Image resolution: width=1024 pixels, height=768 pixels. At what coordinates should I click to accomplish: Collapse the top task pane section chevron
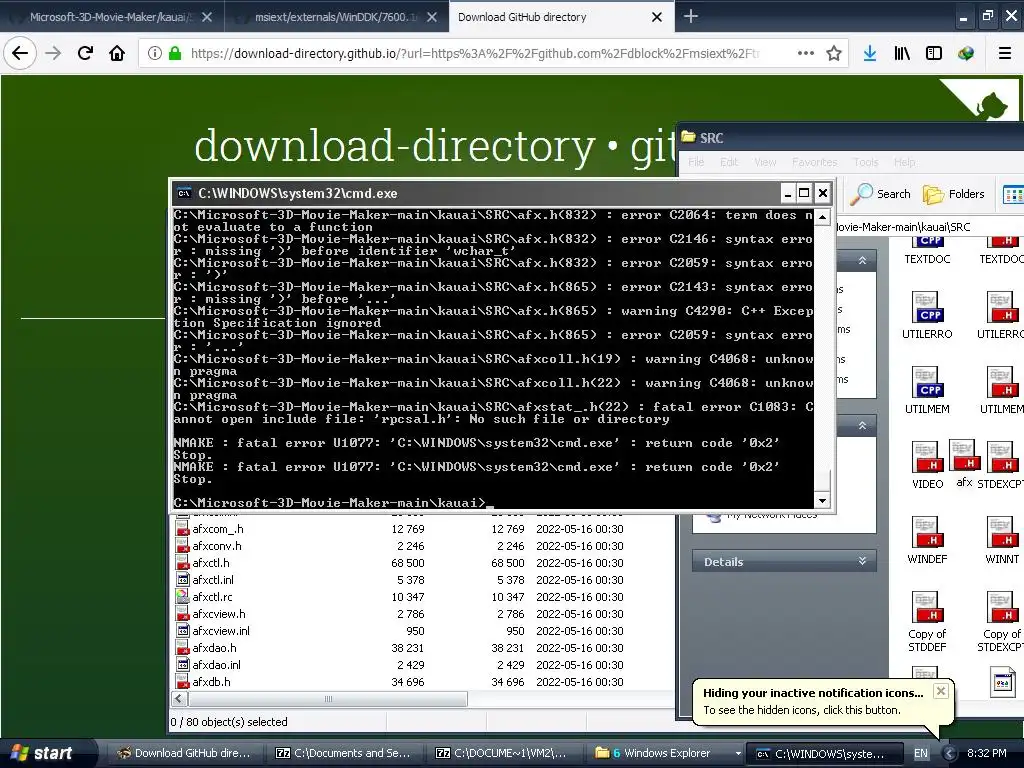862,260
